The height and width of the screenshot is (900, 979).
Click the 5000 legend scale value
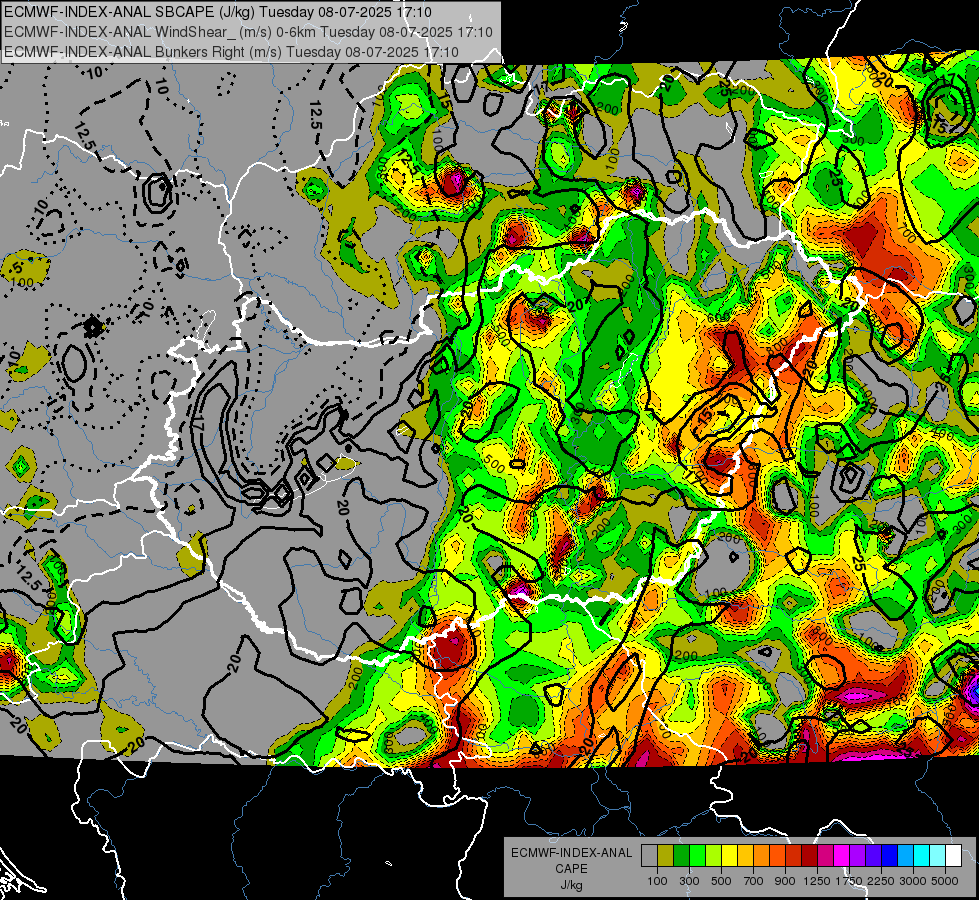click(945, 881)
